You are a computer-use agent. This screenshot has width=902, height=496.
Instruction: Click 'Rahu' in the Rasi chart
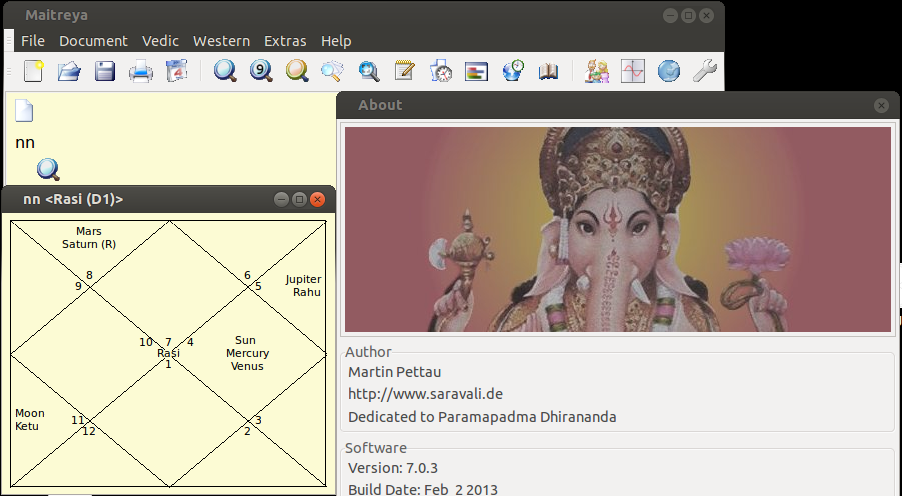(x=307, y=292)
